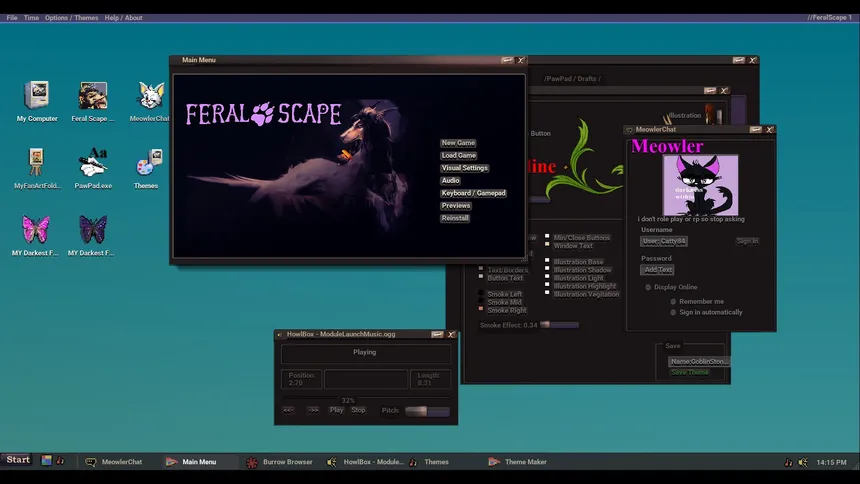Click Load Game in Main Menu
This screenshot has width=860, height=484.
pyautogui.click(x=459, y=155)
